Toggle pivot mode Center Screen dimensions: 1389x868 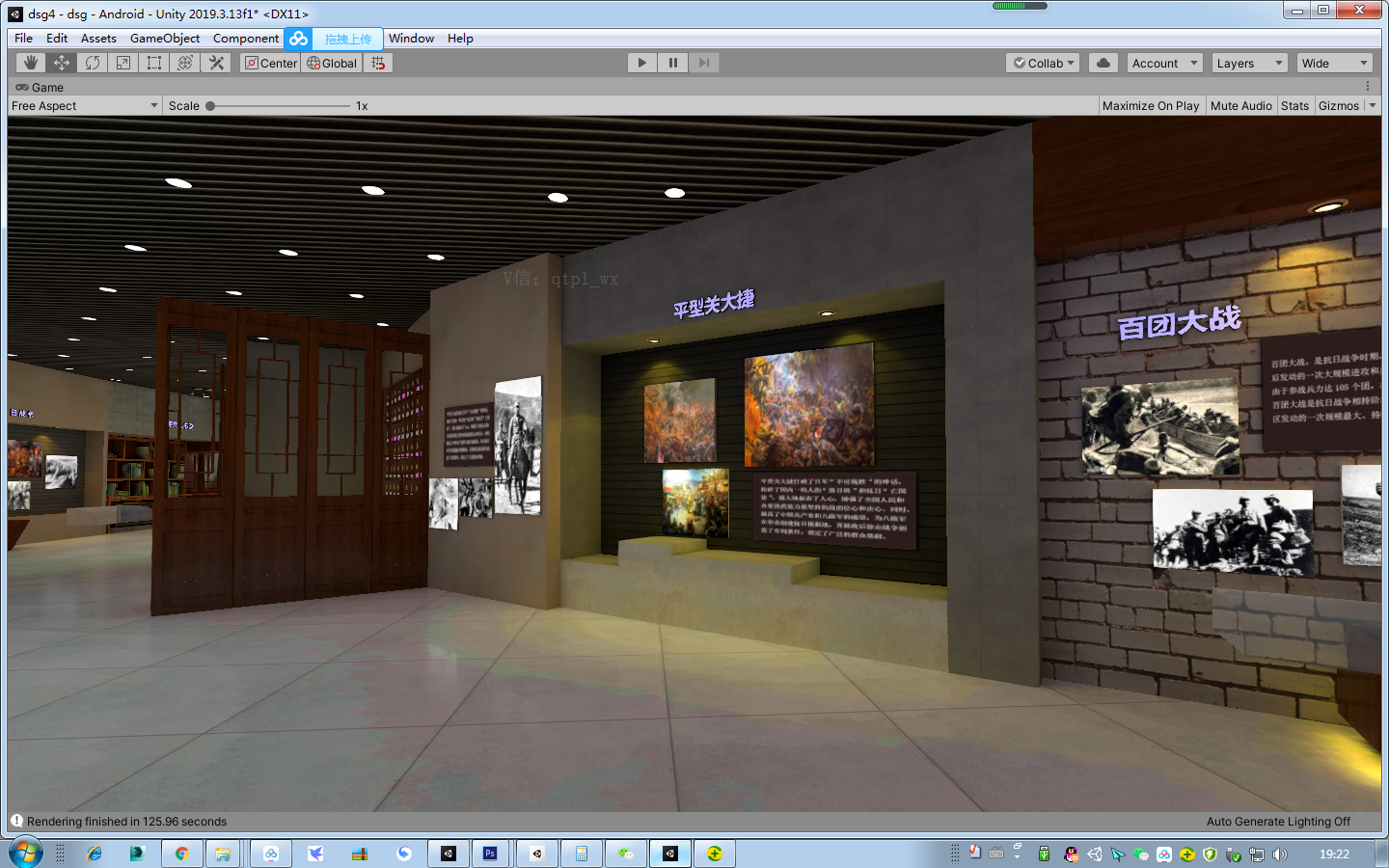tap(271, 63)
